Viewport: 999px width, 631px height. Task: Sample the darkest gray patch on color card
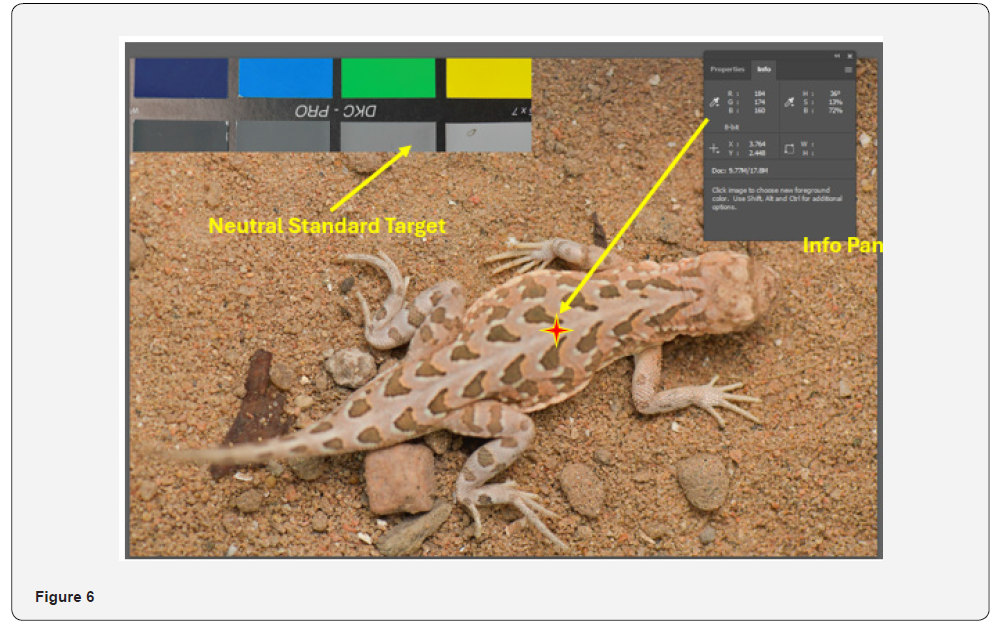180,136
